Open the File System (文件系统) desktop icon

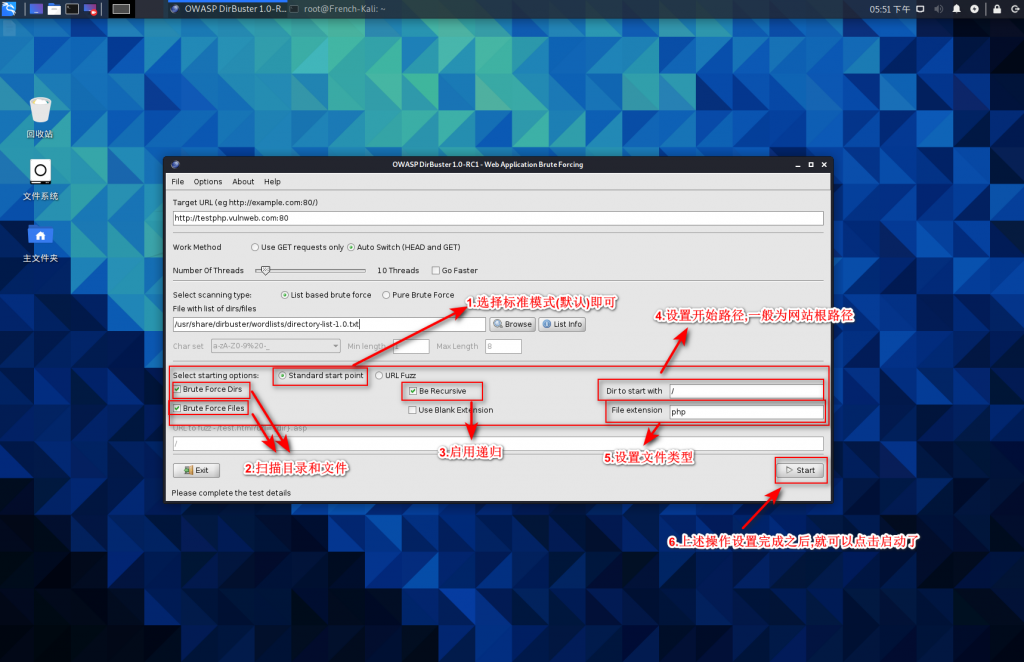point(40,180)
